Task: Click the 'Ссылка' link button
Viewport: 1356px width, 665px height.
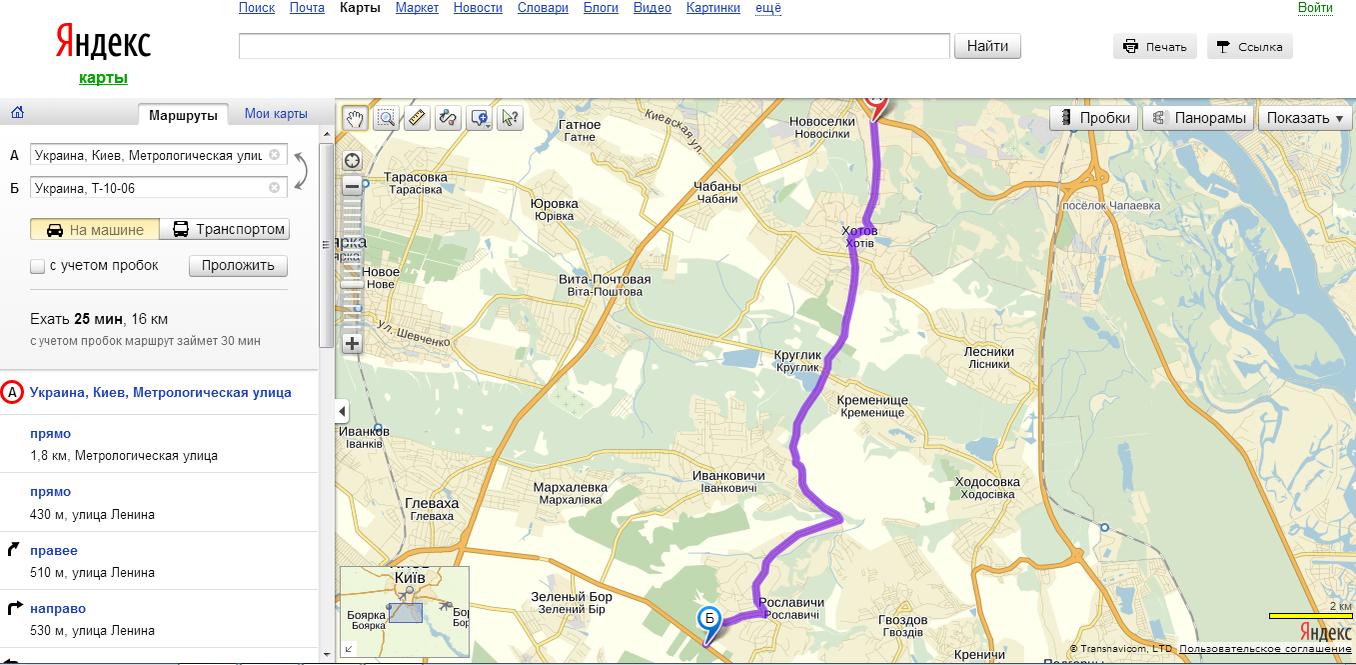Action: (x=1250, y=47)
